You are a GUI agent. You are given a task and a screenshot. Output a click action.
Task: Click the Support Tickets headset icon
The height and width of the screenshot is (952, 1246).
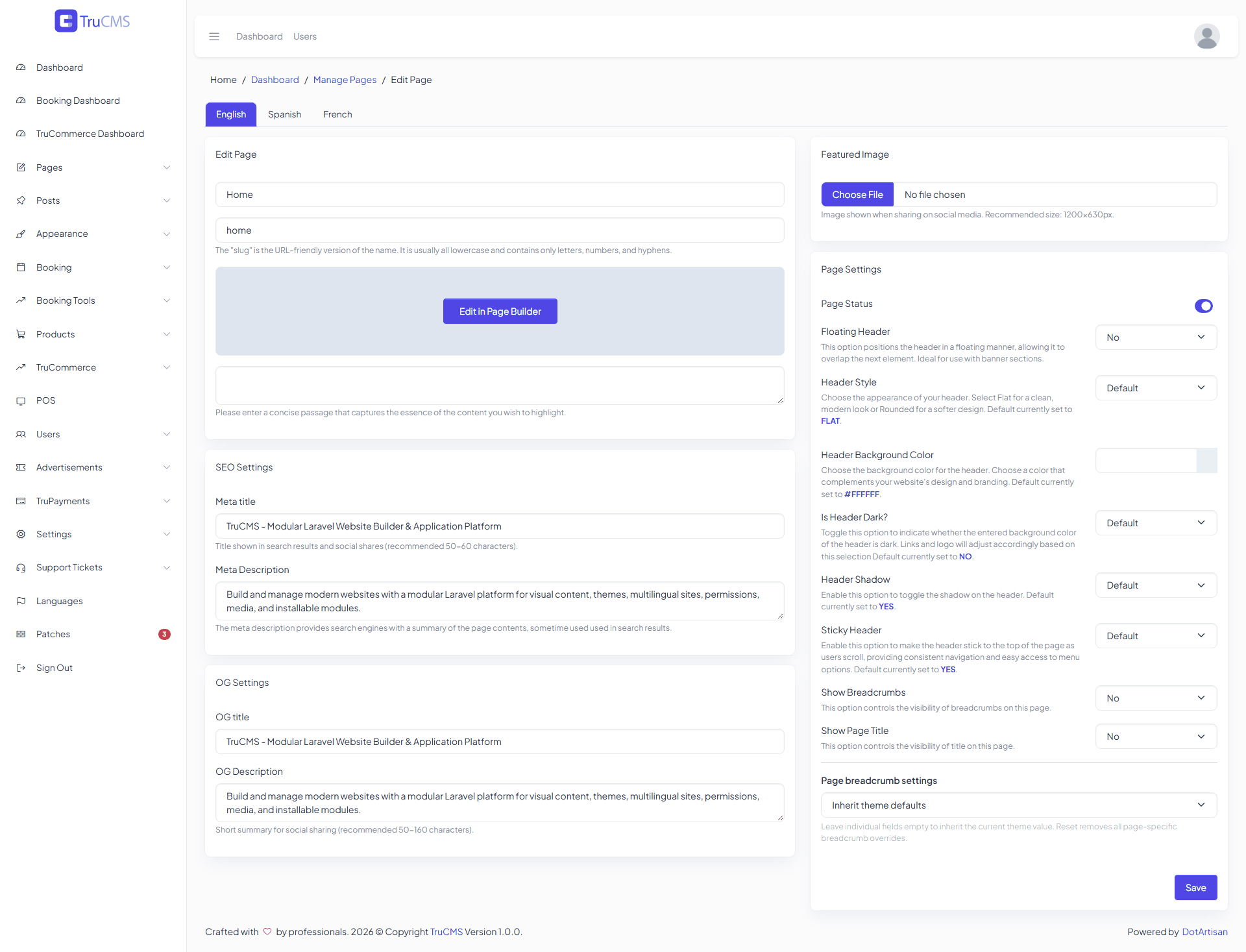[x=21, y=567]
